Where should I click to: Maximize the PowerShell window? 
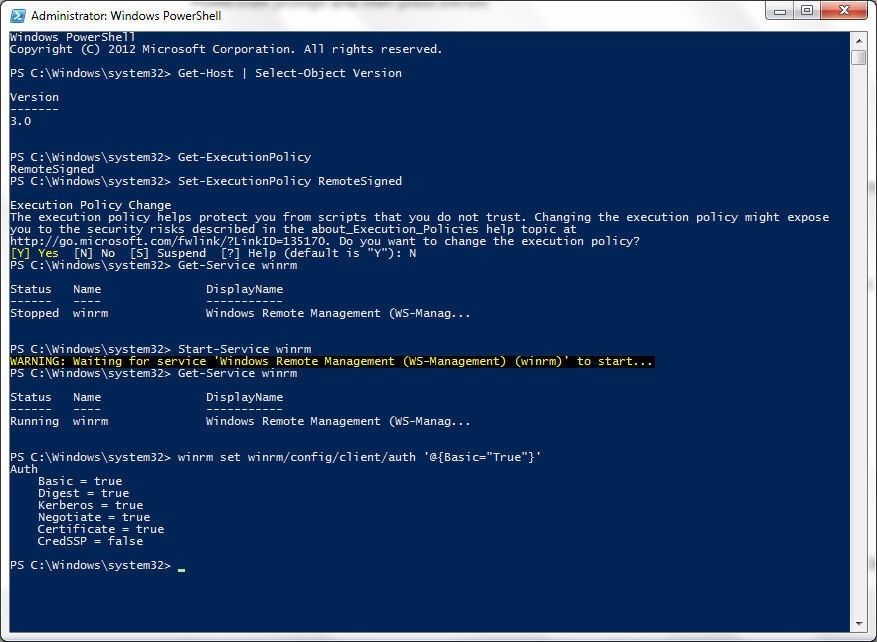pos(807,11)
